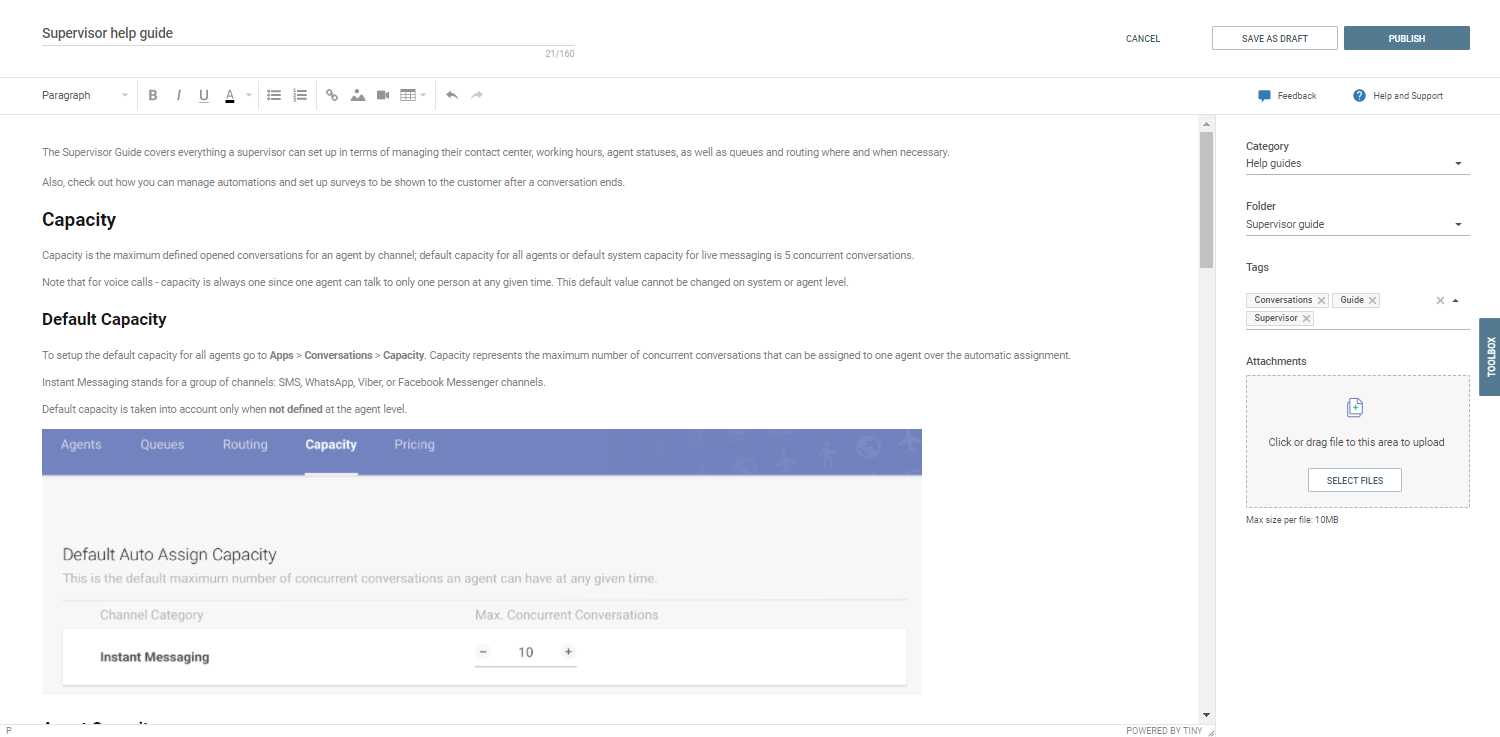
Task: Click the P element path in the status bar
Action: click(x=9, y=731)
